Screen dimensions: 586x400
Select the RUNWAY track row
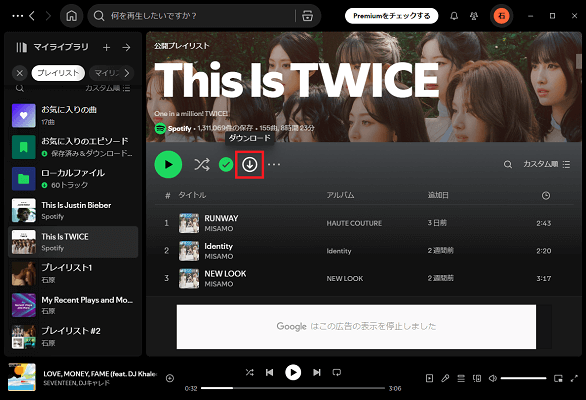tap(364, 223)
